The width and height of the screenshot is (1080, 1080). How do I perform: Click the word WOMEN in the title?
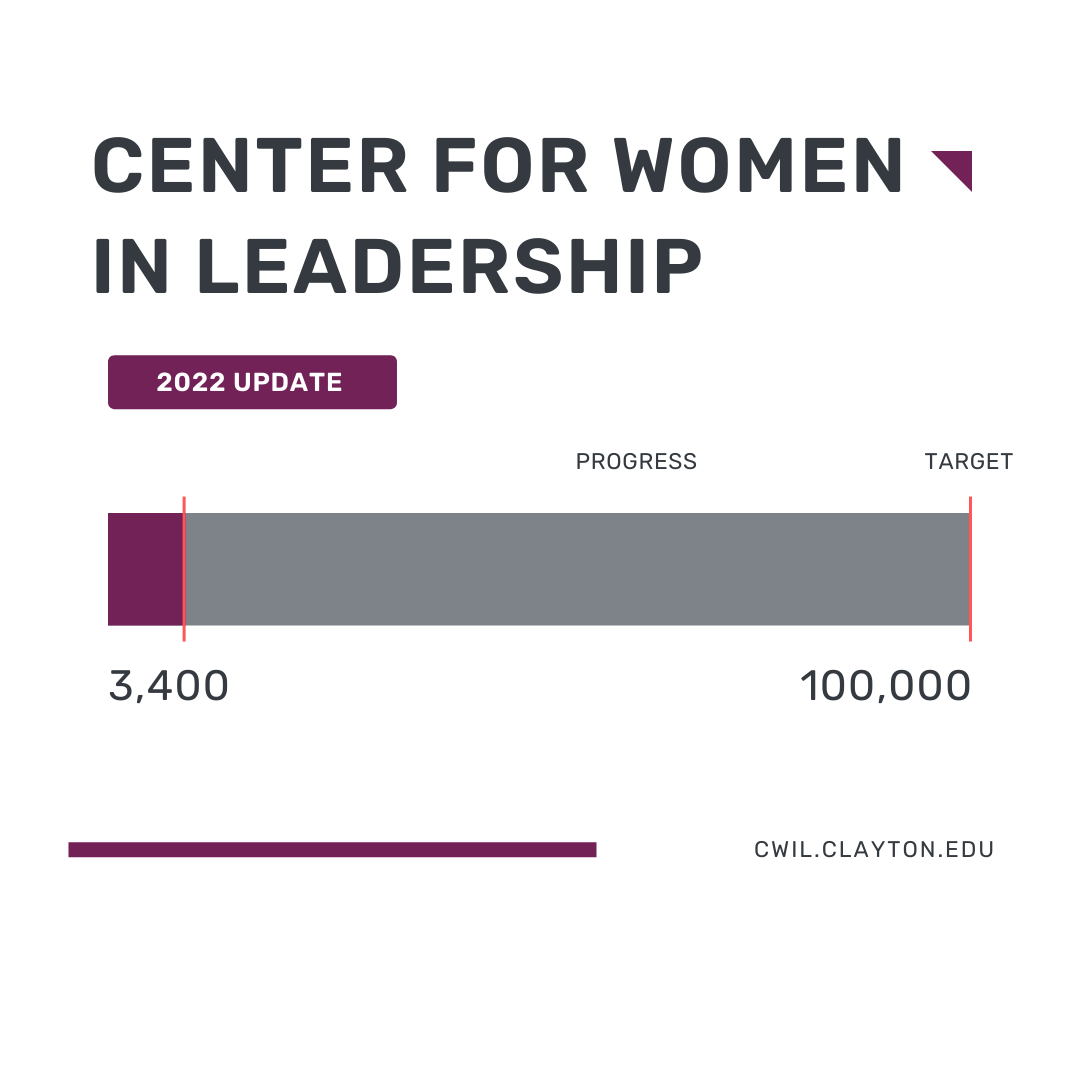pyautogui.click(x=758, y=165)
